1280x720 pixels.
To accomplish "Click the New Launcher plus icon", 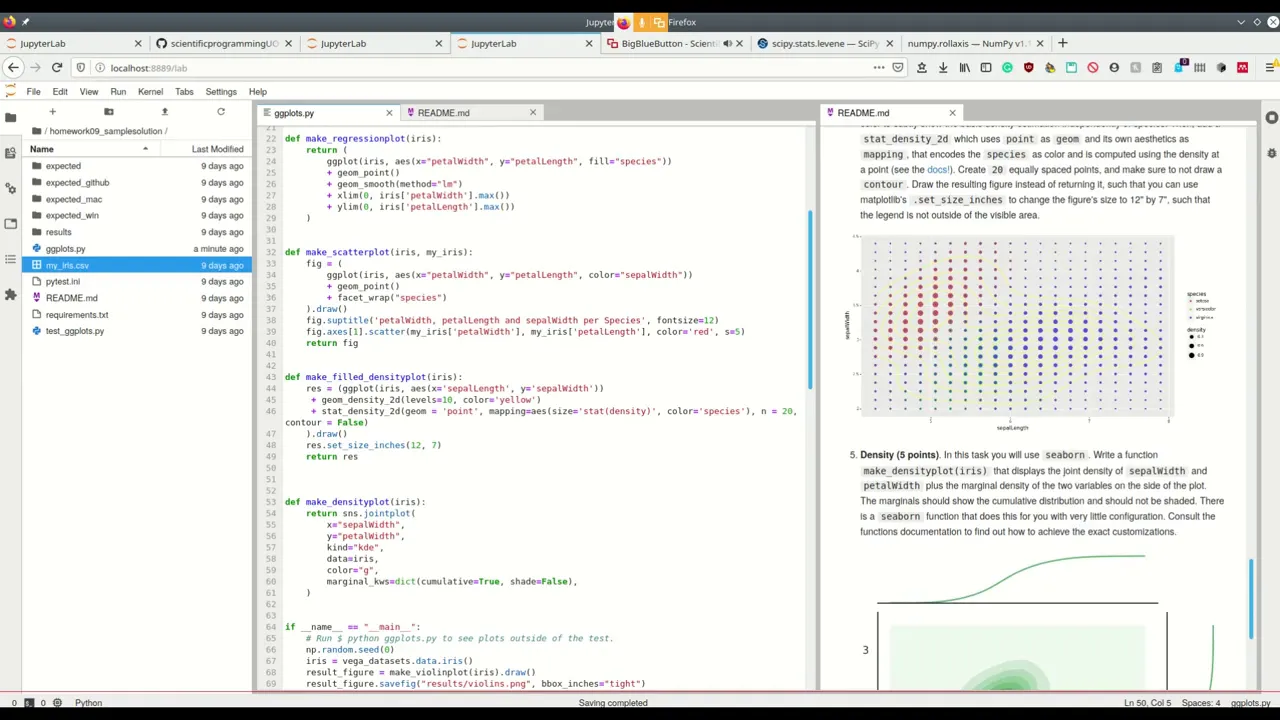I will coord(52,112).
